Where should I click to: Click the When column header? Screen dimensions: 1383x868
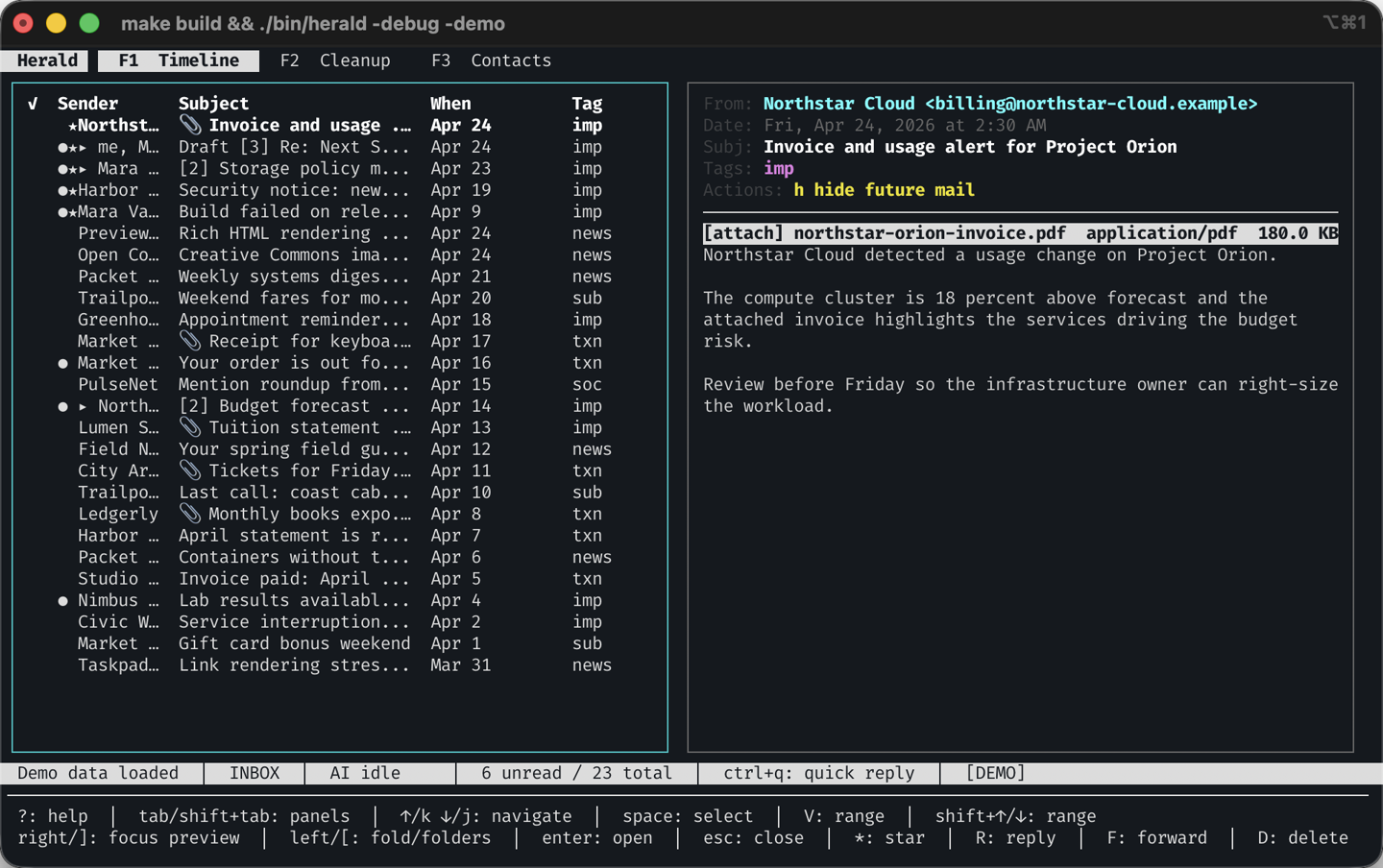click(450, 104)
